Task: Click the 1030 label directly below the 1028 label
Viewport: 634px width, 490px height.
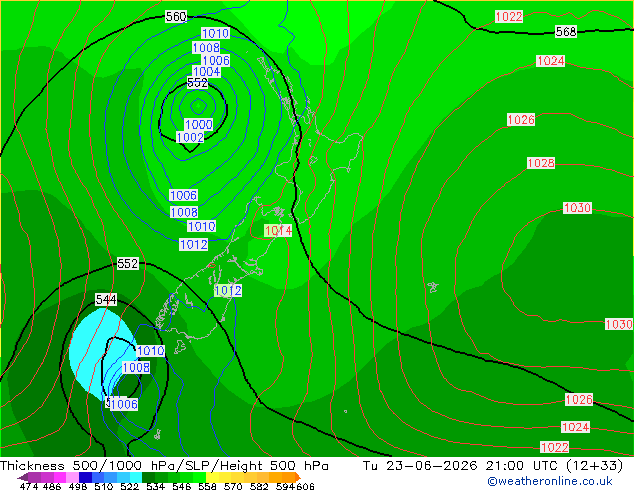Action: 577,208
